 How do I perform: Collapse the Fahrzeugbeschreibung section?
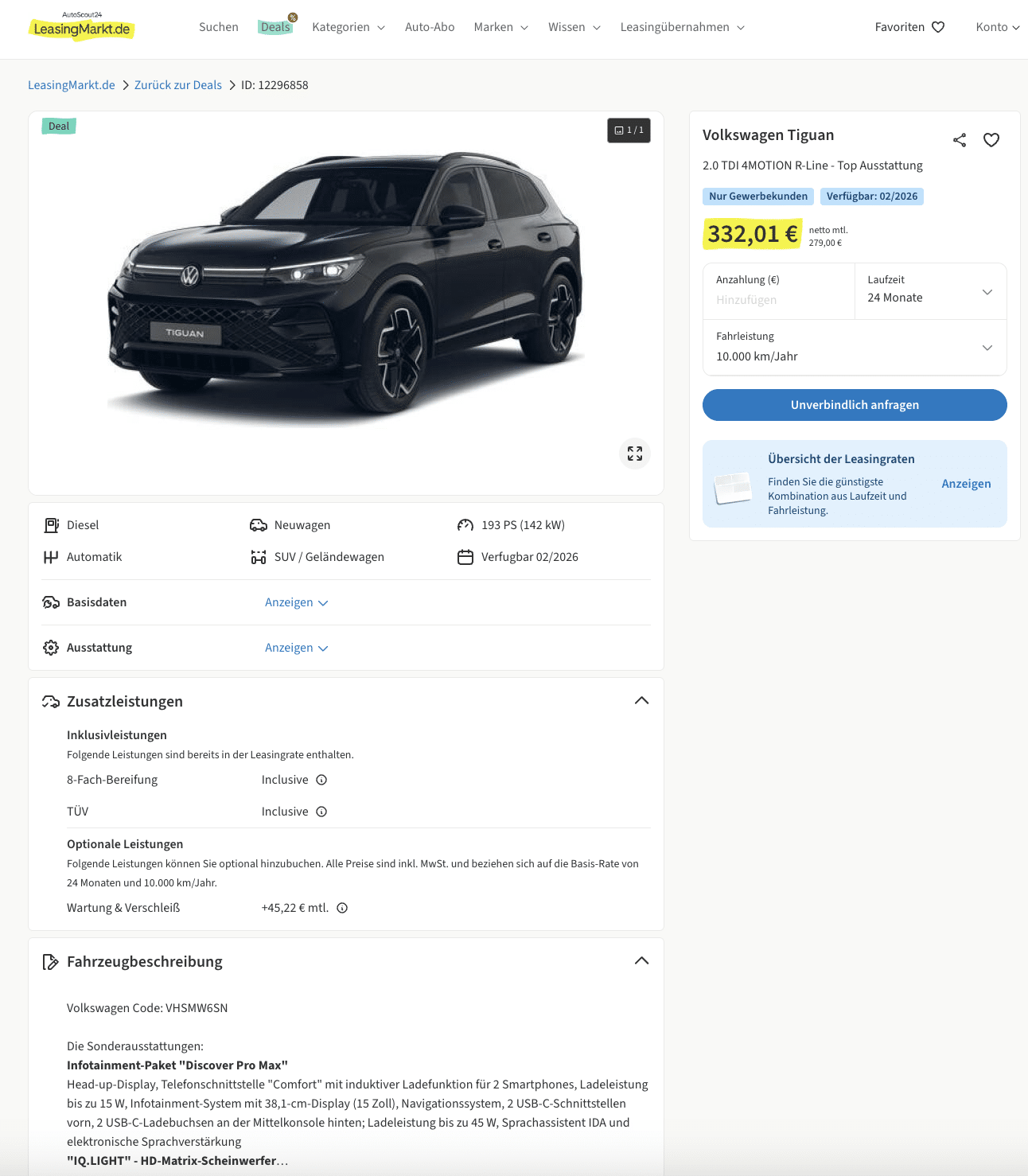tap(641, 961)
